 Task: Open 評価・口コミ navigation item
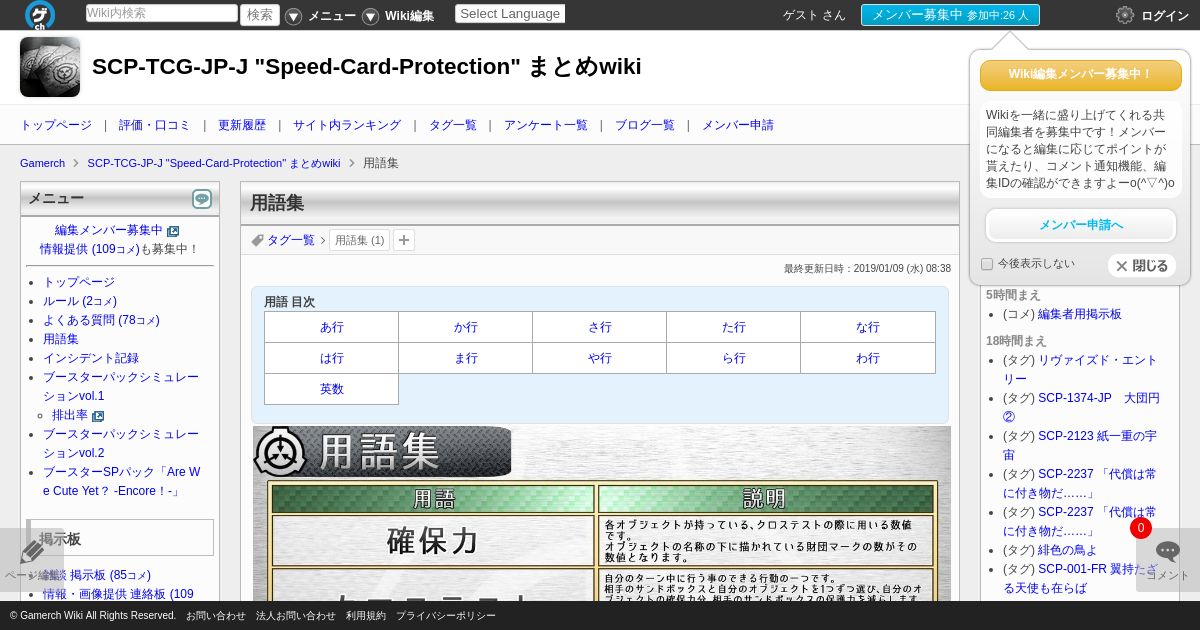[x=155, y=125]
